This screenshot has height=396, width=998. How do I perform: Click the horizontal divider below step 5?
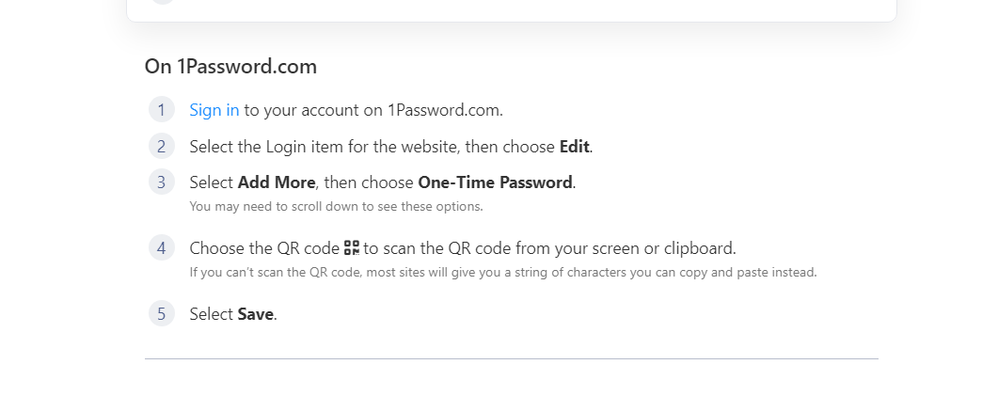pos(511,358)
